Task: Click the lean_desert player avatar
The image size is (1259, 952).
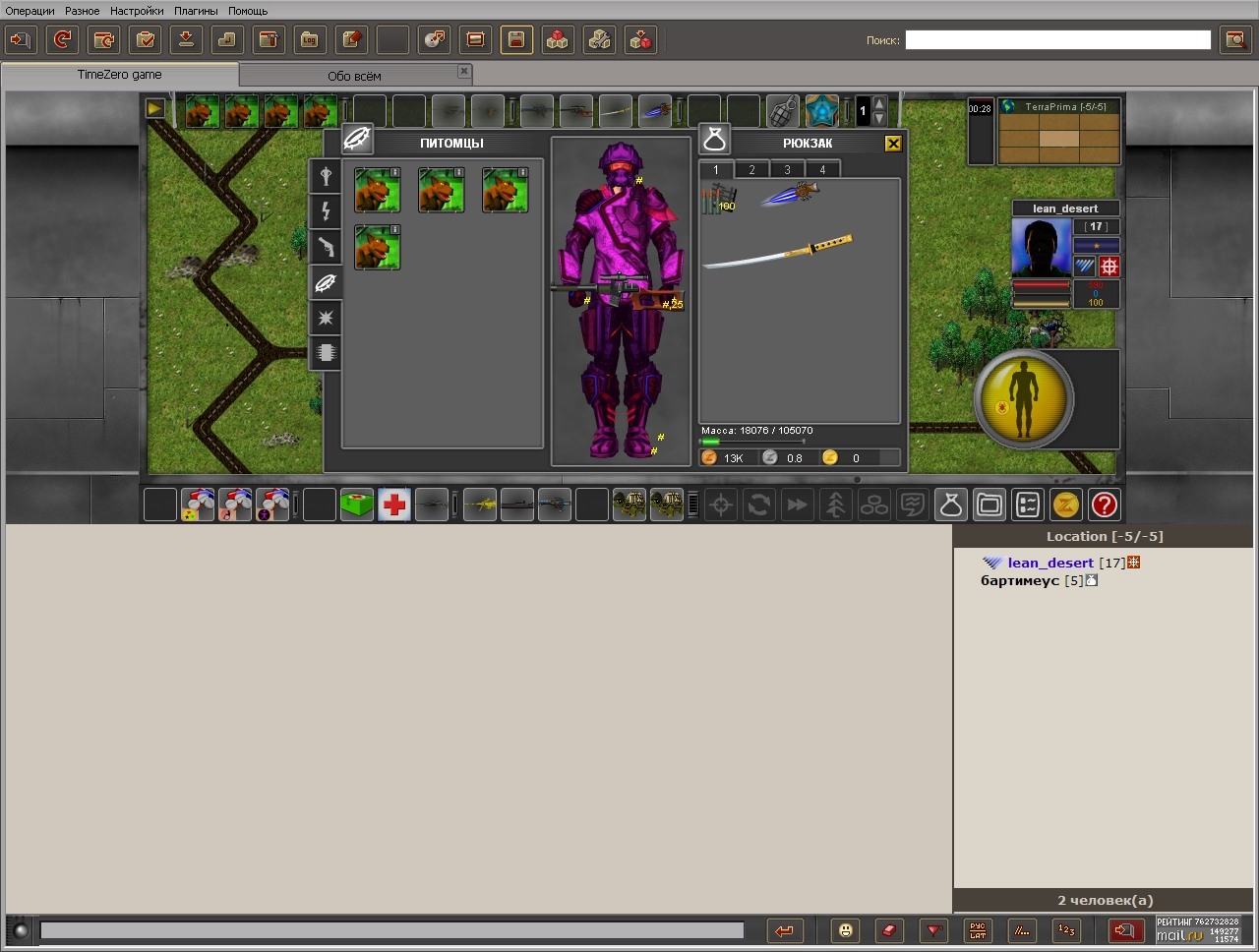Action: click(1042, 249)
